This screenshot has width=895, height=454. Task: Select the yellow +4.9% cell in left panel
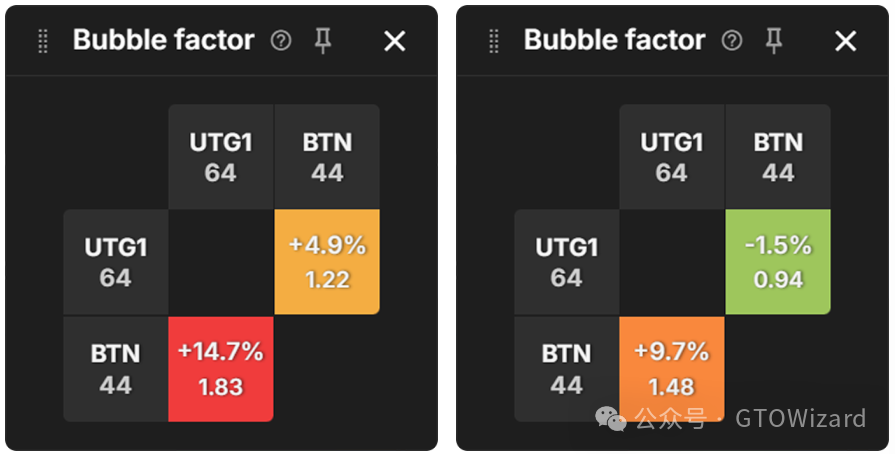coord(327,262)
